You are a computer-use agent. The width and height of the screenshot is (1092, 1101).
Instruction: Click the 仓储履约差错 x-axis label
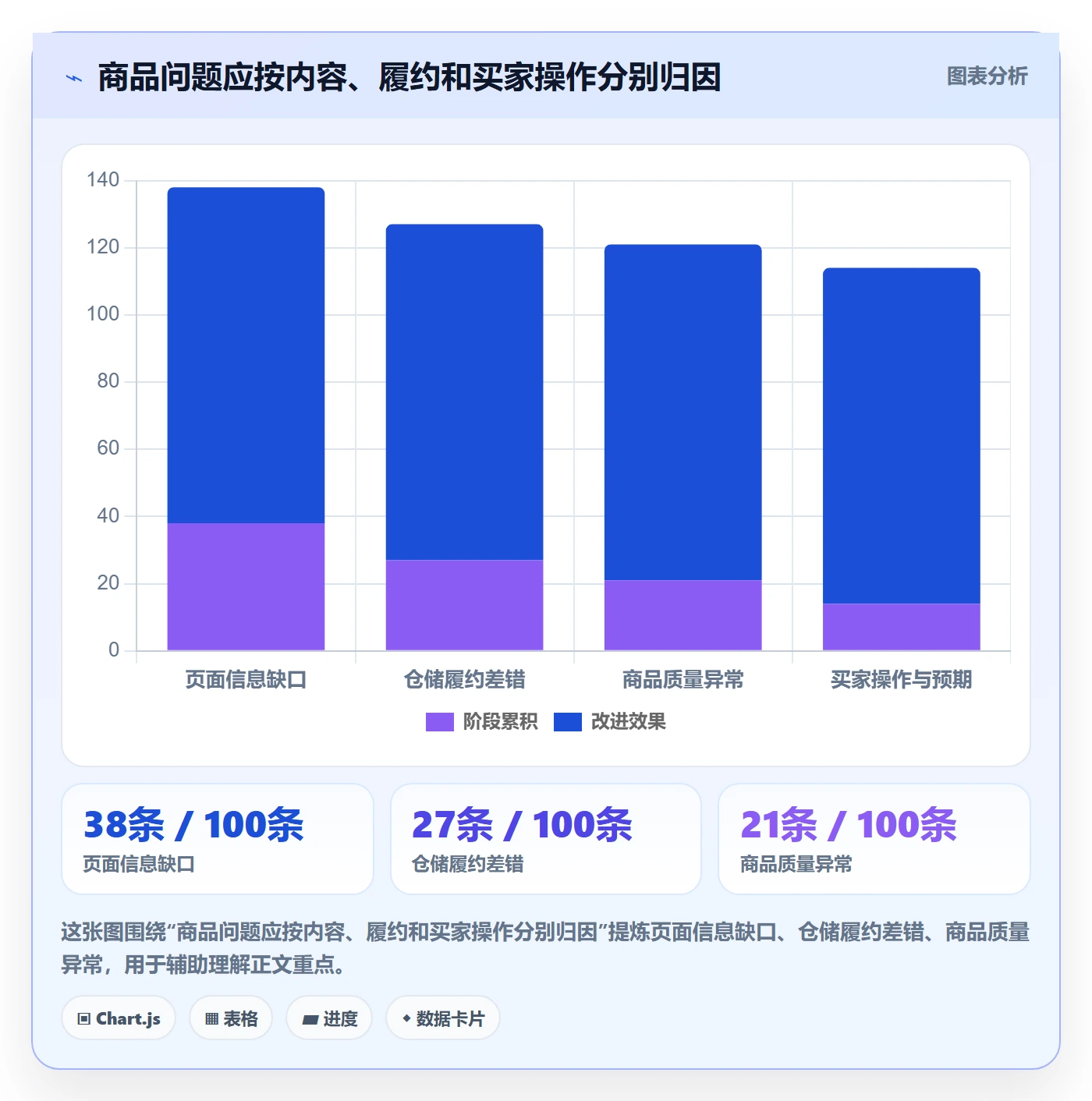(464, 680)
